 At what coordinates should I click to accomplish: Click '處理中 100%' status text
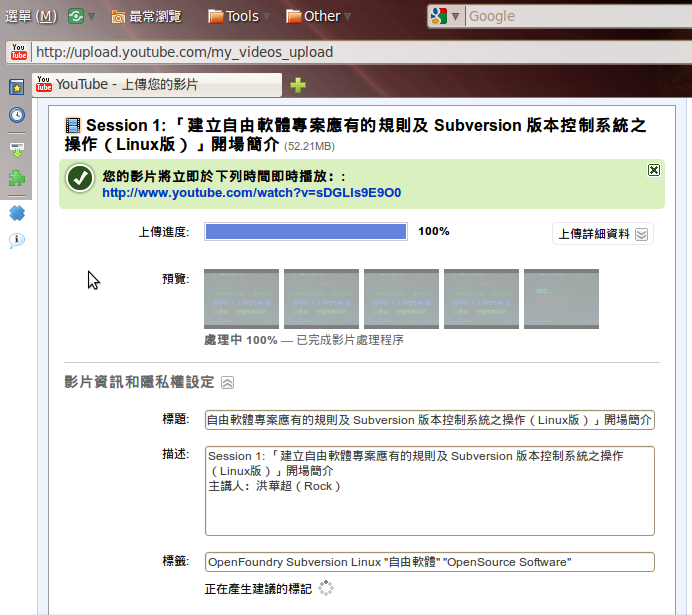coord(241,340)
